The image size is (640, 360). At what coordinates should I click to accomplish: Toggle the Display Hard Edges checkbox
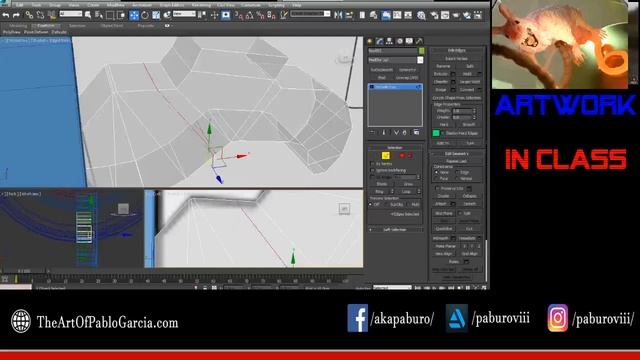click(443, 133)
